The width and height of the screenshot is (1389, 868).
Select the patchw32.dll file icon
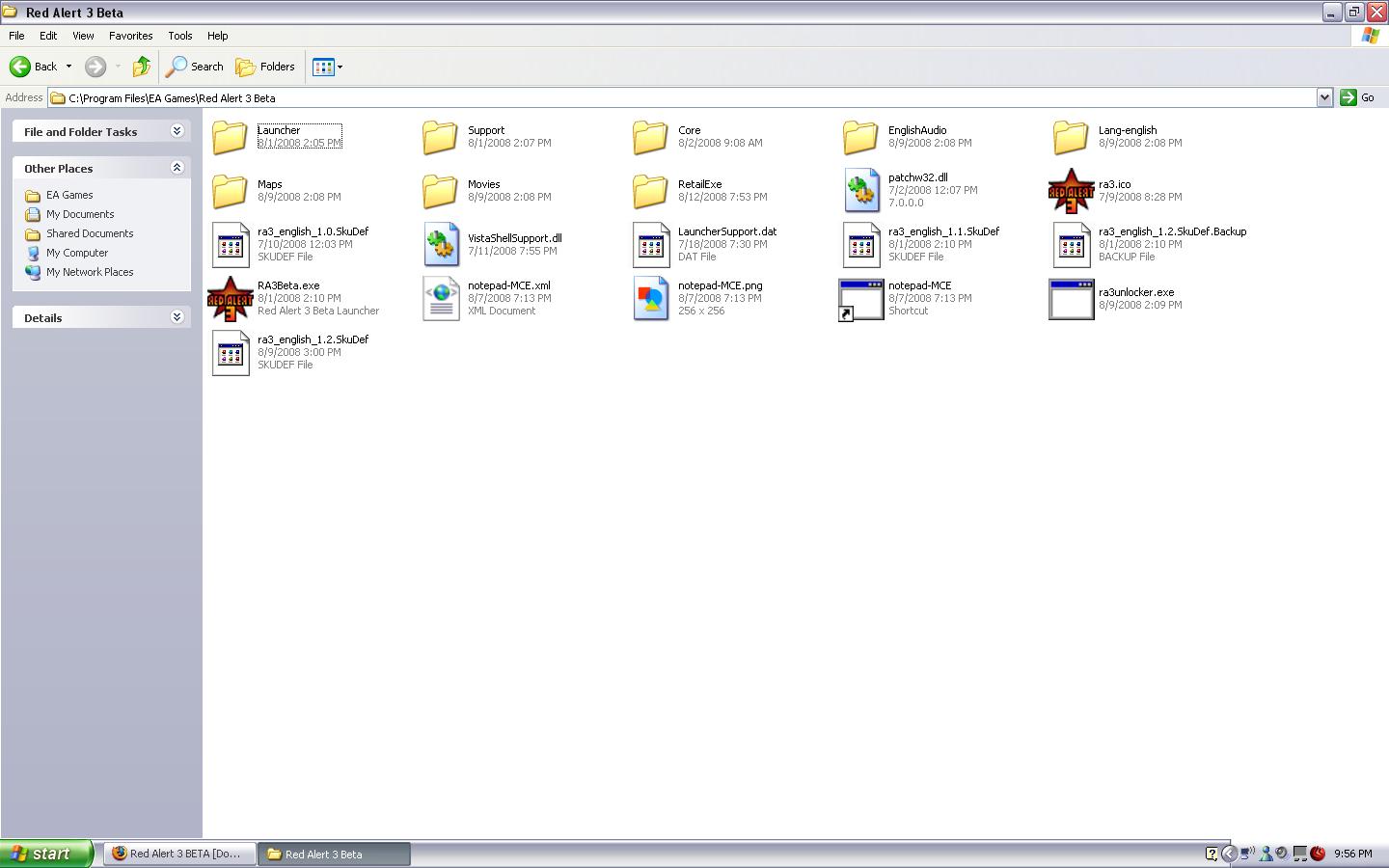(861, 191)
